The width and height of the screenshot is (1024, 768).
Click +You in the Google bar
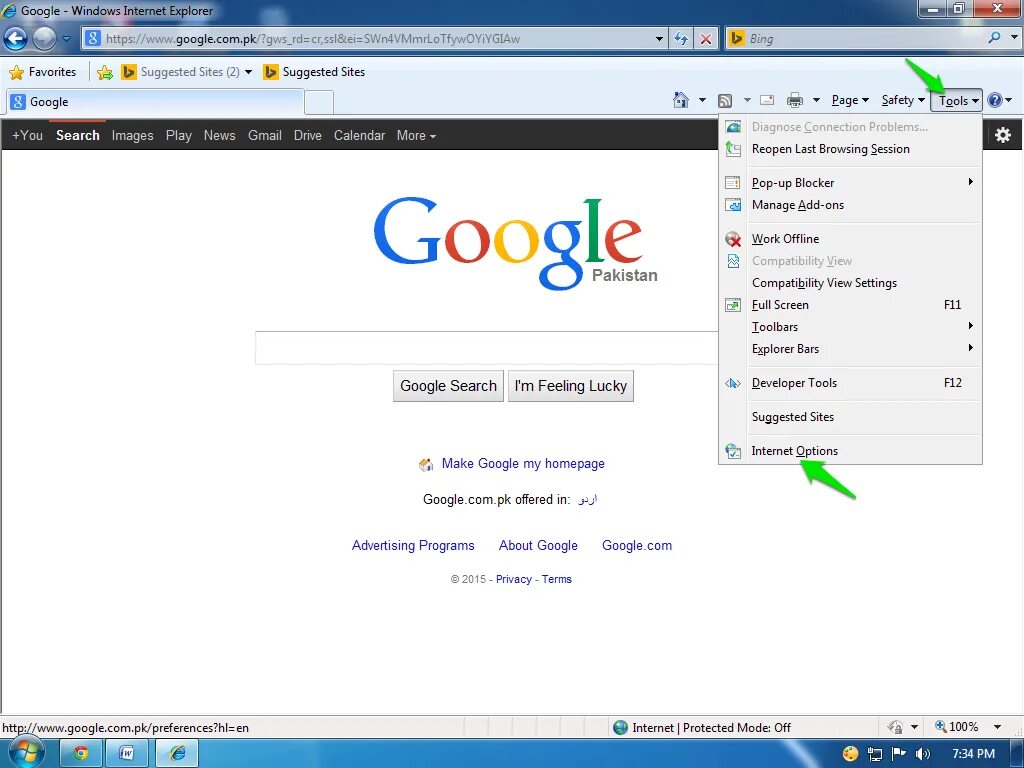click(x=27, y=135)
